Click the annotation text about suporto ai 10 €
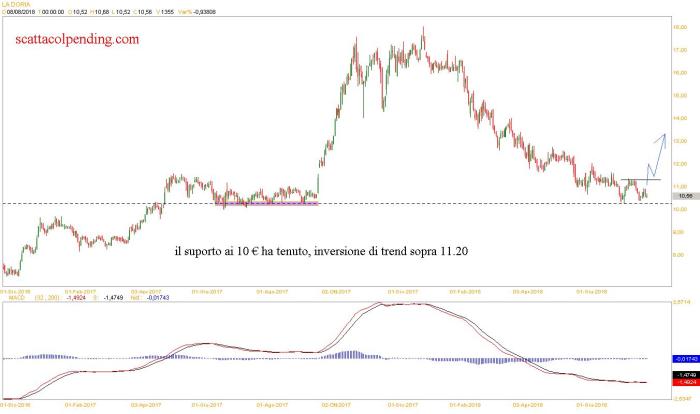700x414 pixels. pyautogui.click(x=321, y=251)
